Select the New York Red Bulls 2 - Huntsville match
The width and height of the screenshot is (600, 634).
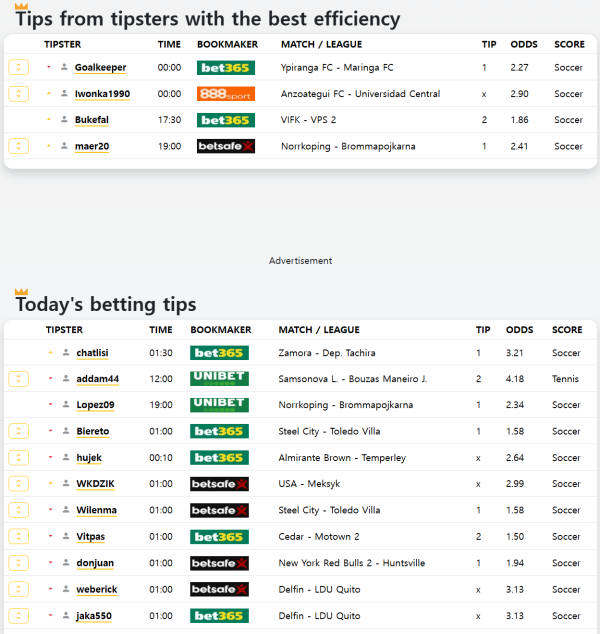click(351, 563)
